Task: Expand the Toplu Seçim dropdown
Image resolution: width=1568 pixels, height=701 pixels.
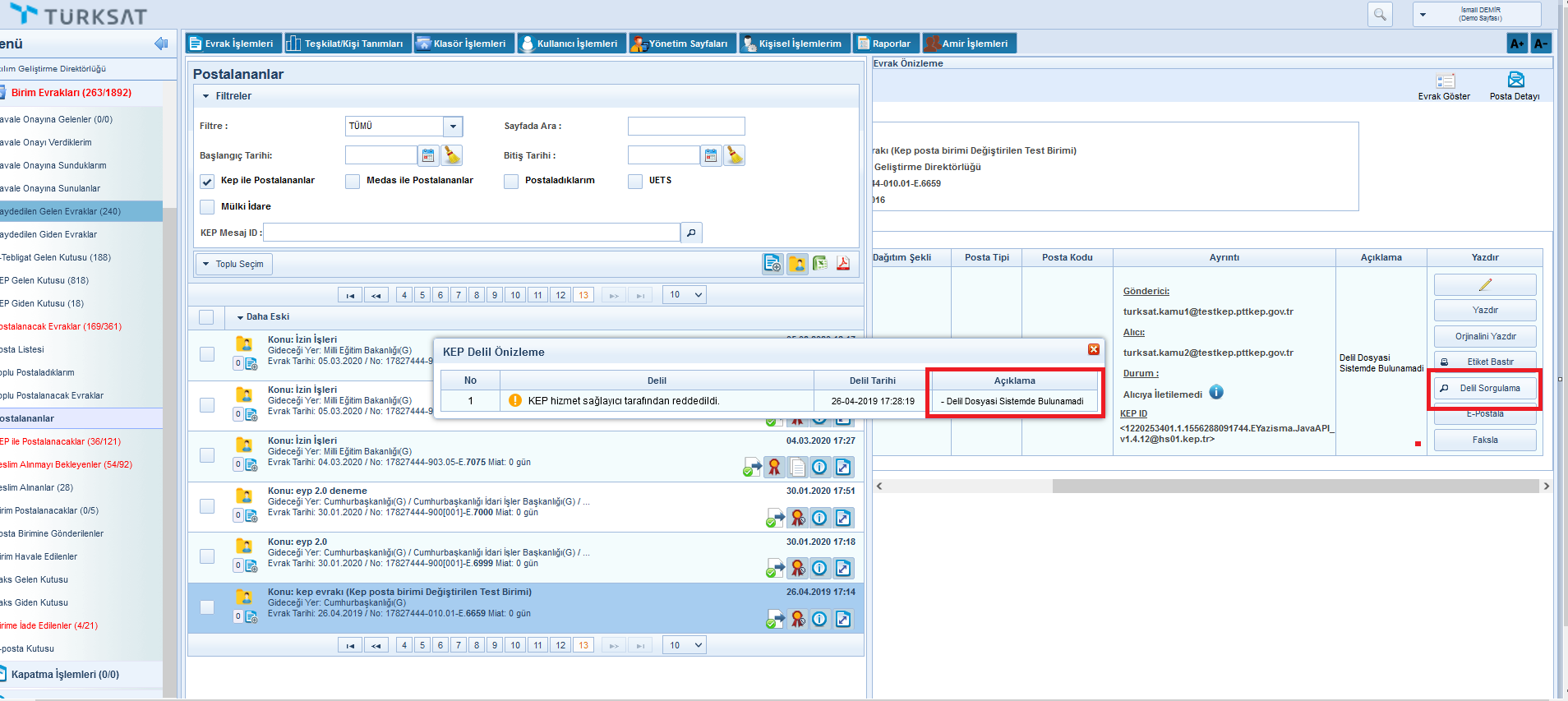Action: tap(233, 264)
